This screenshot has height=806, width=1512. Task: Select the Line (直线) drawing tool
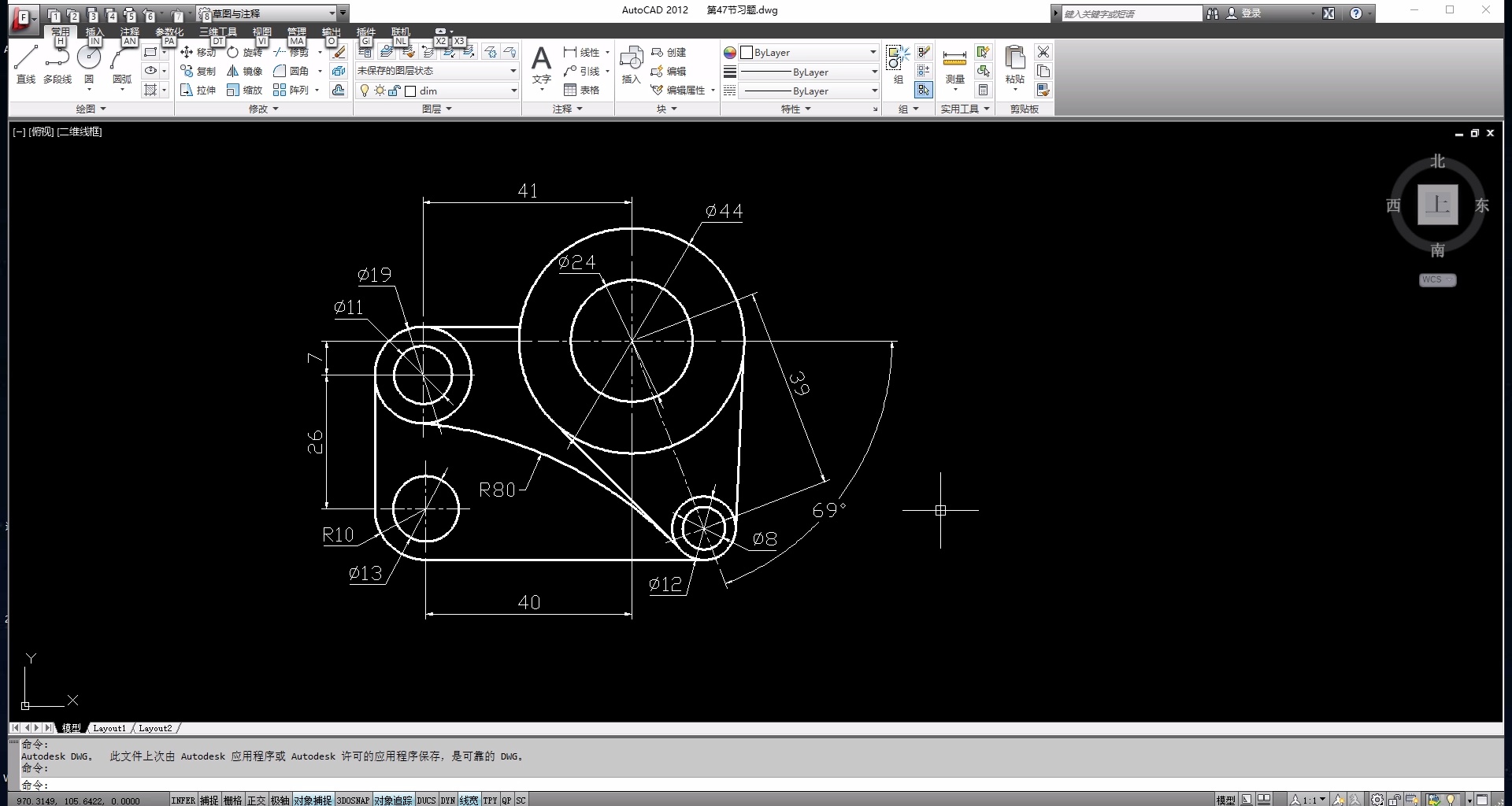26,64
